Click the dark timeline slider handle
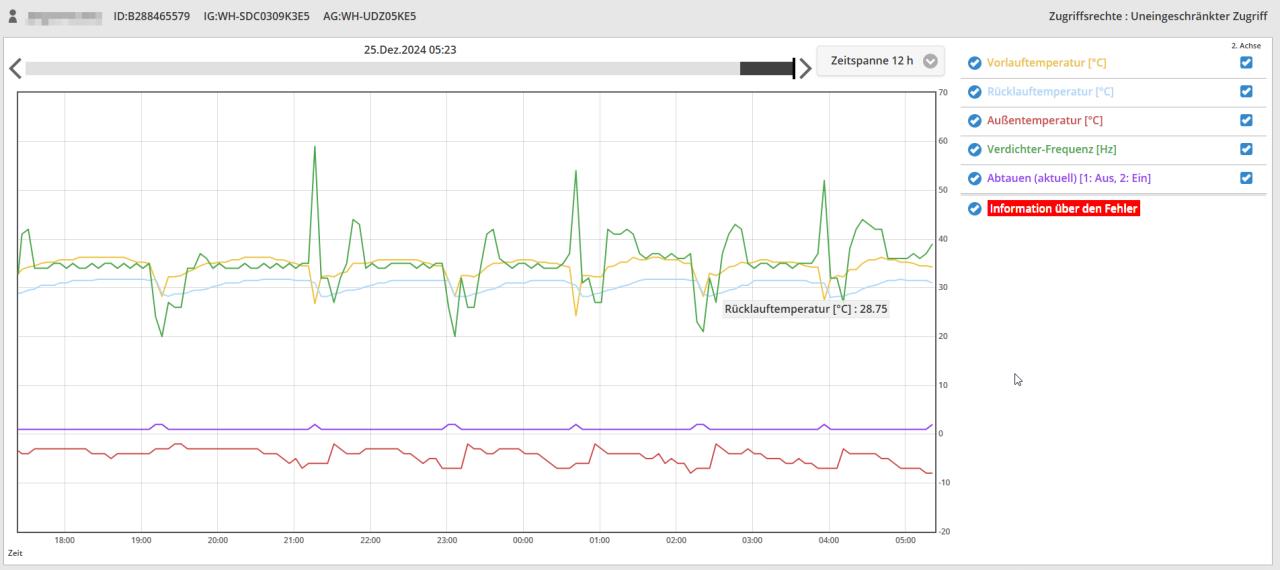Viewport: 1280px width, 570px height. click(767, 68)
